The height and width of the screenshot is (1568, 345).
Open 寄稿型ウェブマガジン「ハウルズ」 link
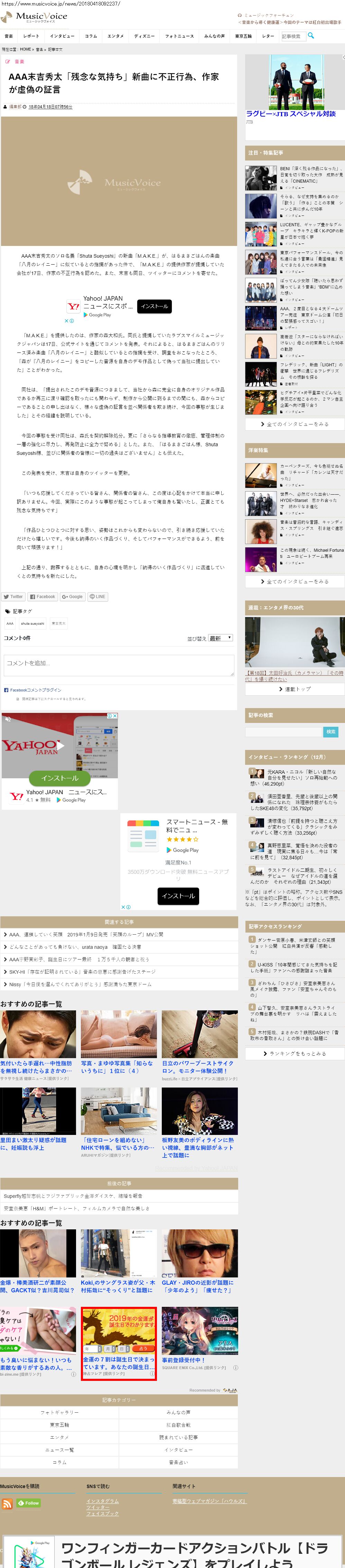[209, 1501]
